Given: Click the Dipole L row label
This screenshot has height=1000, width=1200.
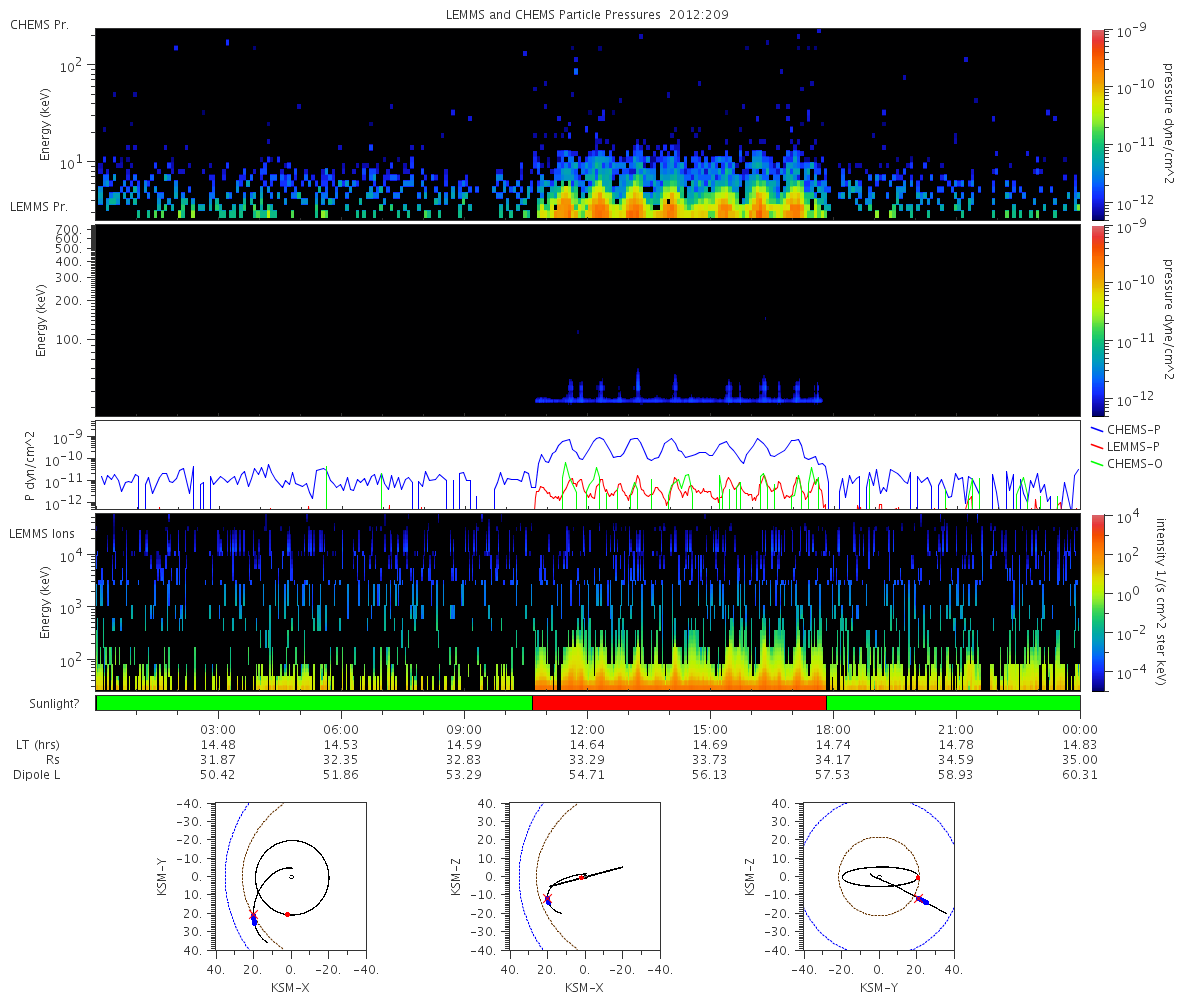Looking at the screenshot, I should click(41, 775).
